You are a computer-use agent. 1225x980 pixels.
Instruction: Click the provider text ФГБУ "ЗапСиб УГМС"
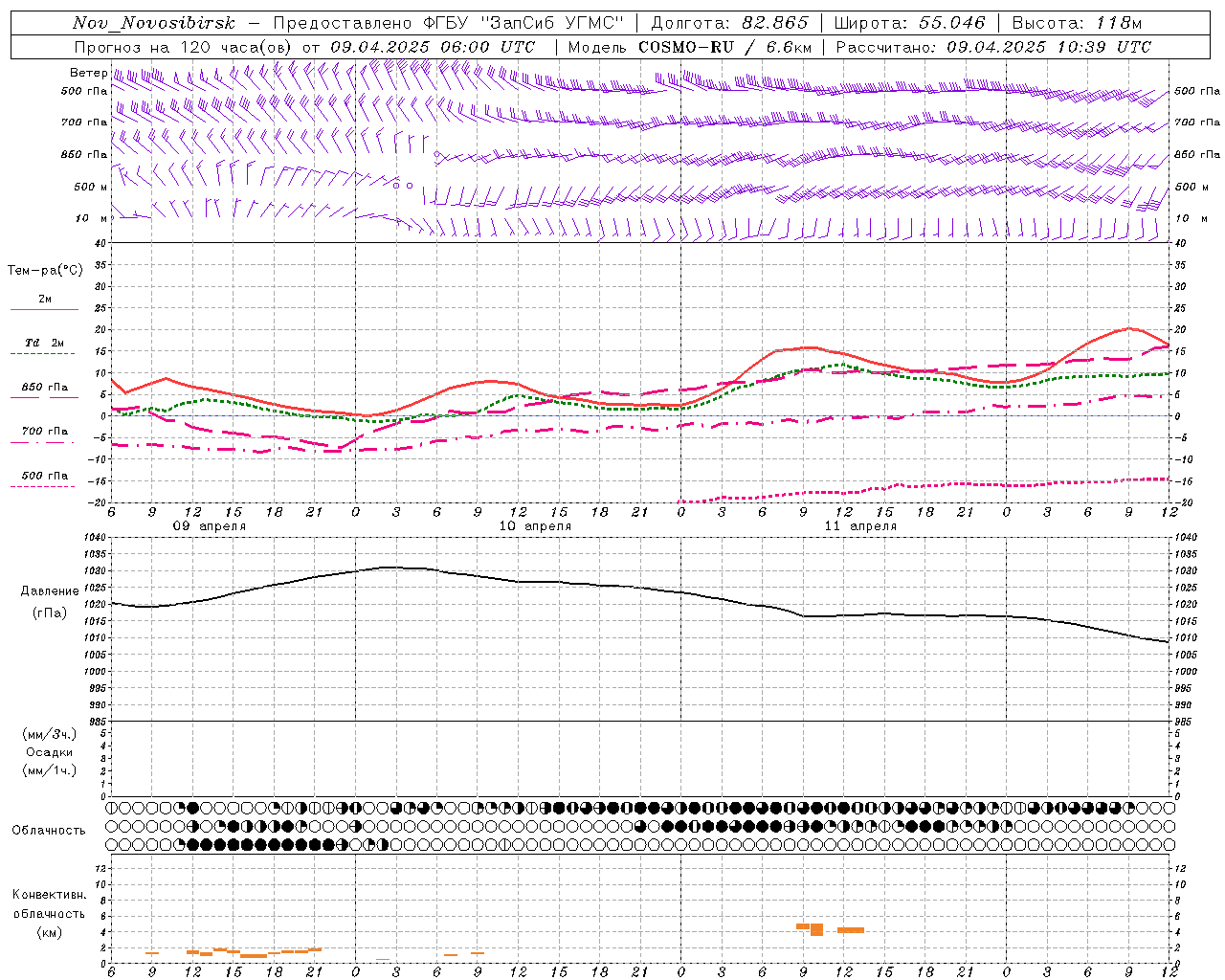coord(523,23)
